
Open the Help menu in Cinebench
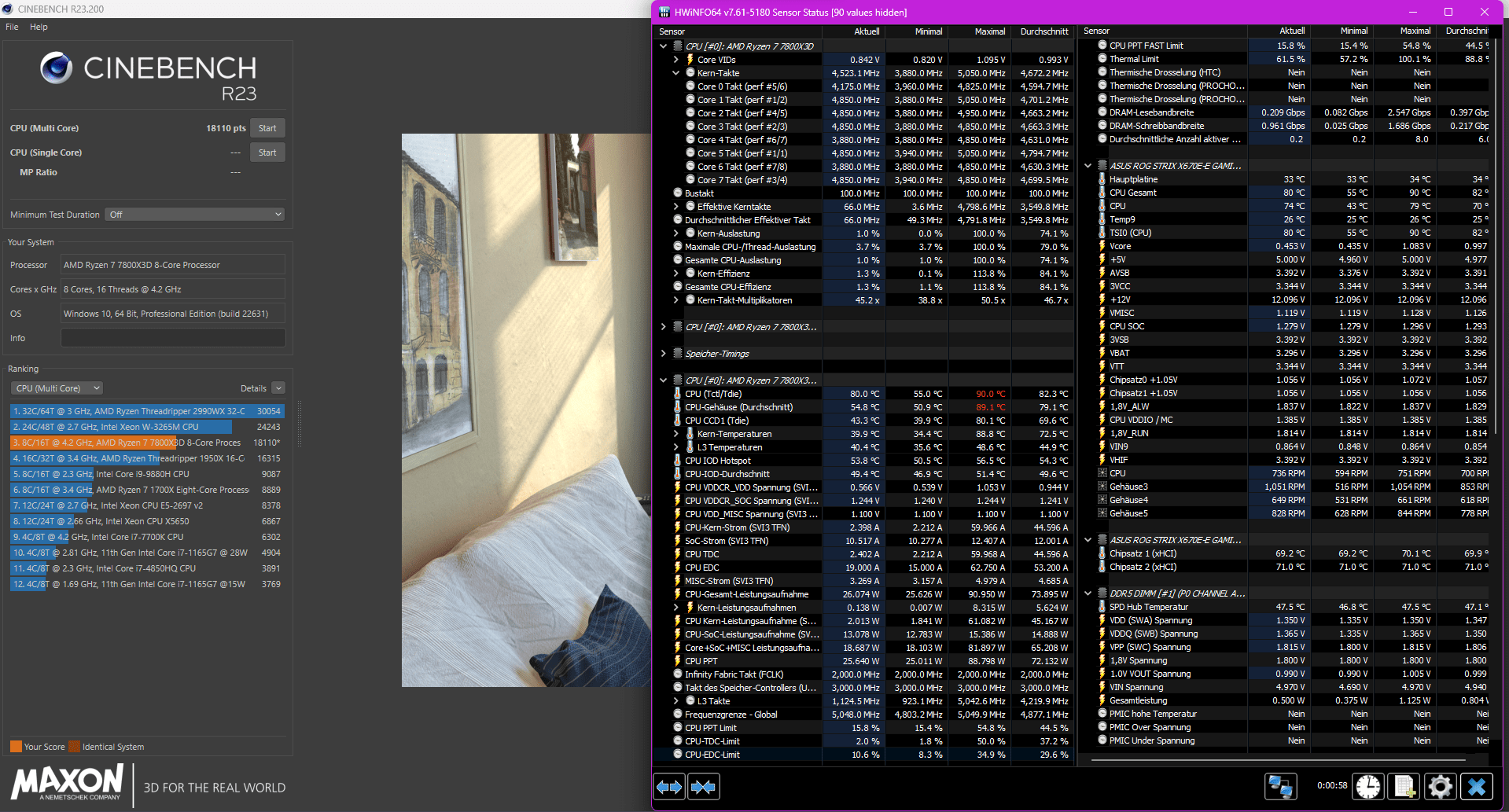(x=39, y=27)
